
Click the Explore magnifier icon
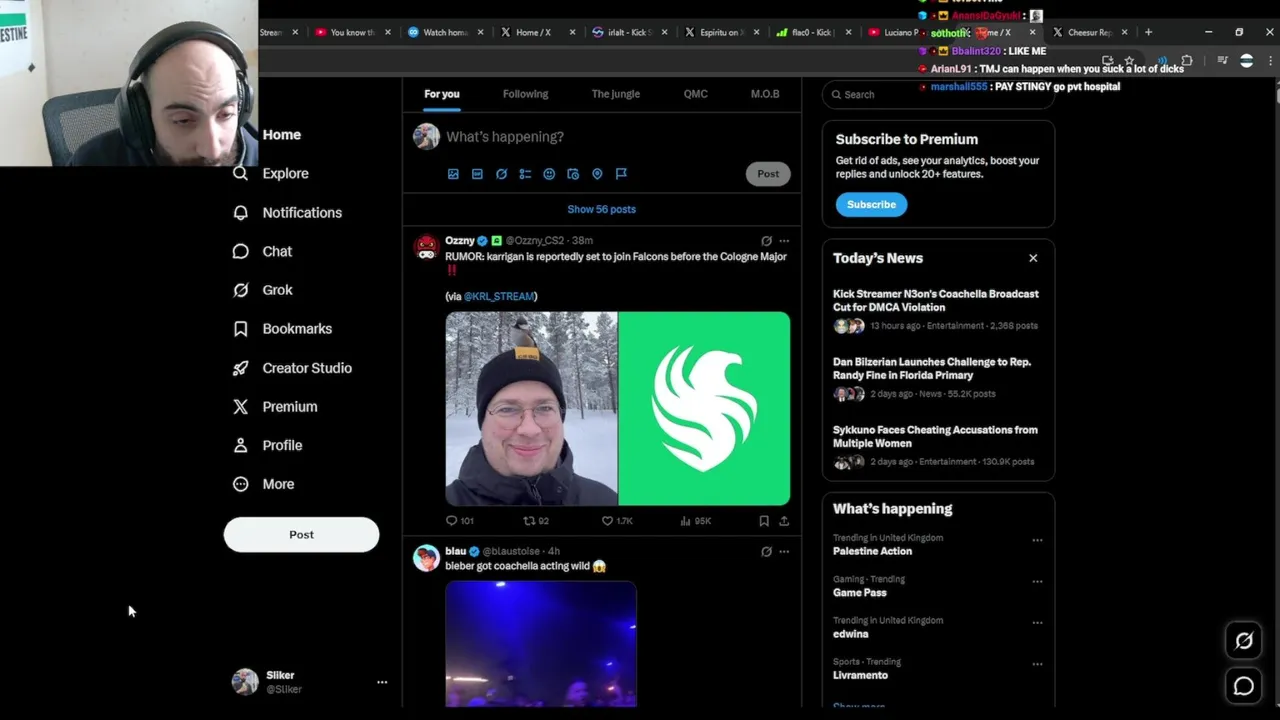240,173
